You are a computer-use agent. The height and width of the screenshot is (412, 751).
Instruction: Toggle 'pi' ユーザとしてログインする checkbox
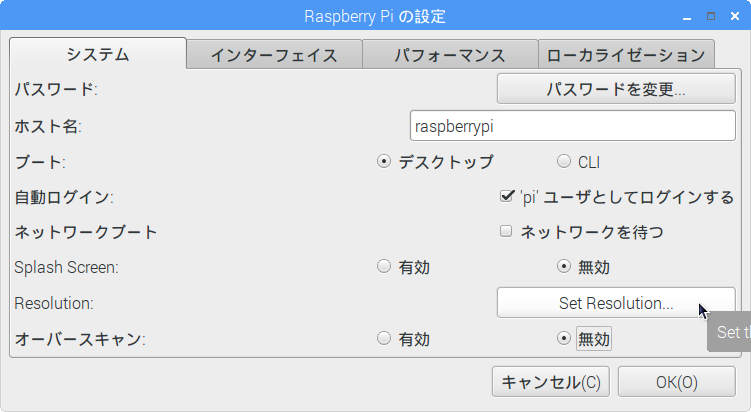[x=616, y=197]
